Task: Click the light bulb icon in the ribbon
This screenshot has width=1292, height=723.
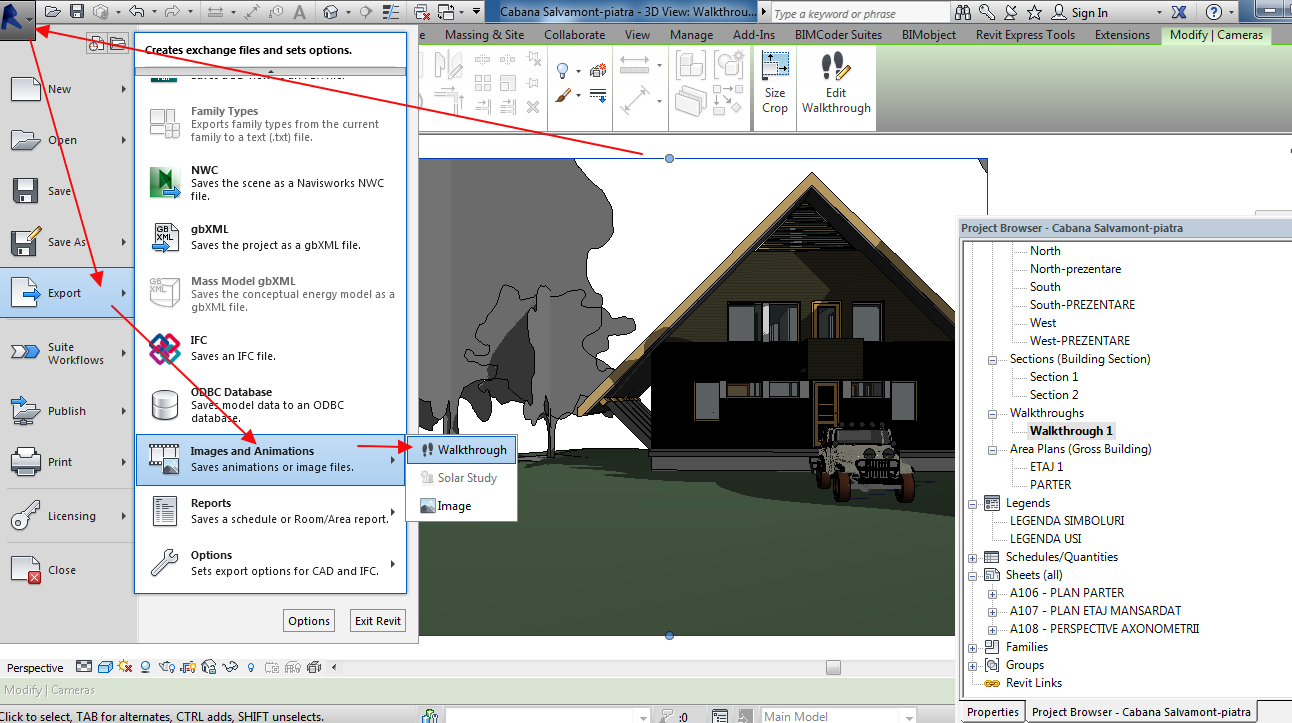Action: point(563,70)
